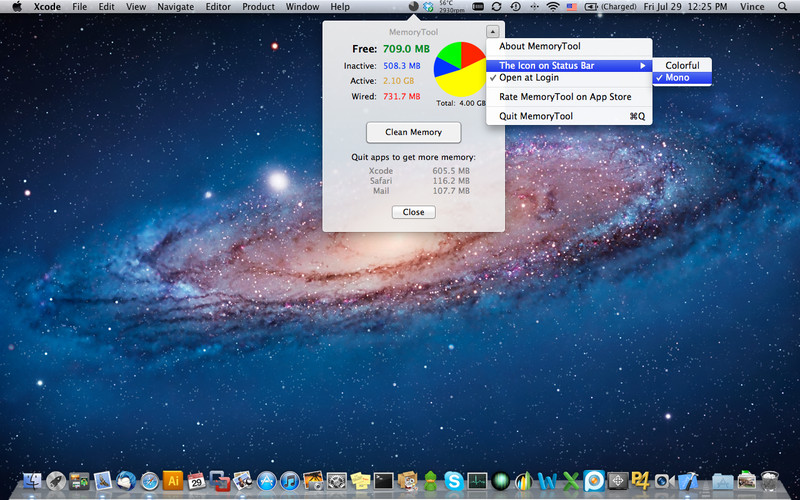
Task: Open the US flag input menu
Action: 572,7
